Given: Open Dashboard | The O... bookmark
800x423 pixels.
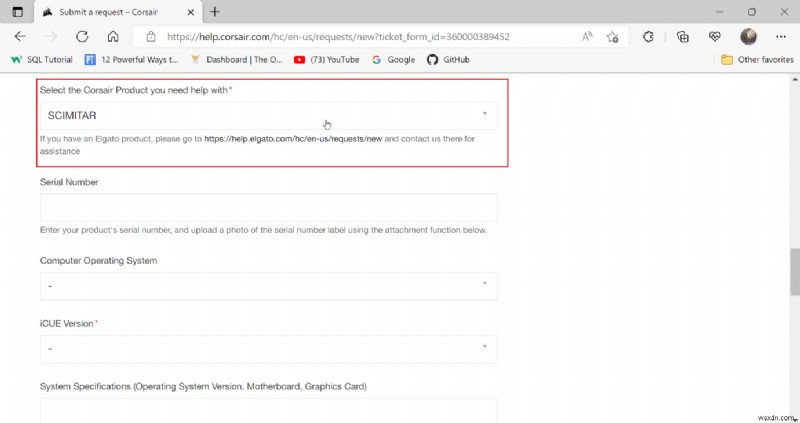Looking at the screenshot, I should point(236,60).
